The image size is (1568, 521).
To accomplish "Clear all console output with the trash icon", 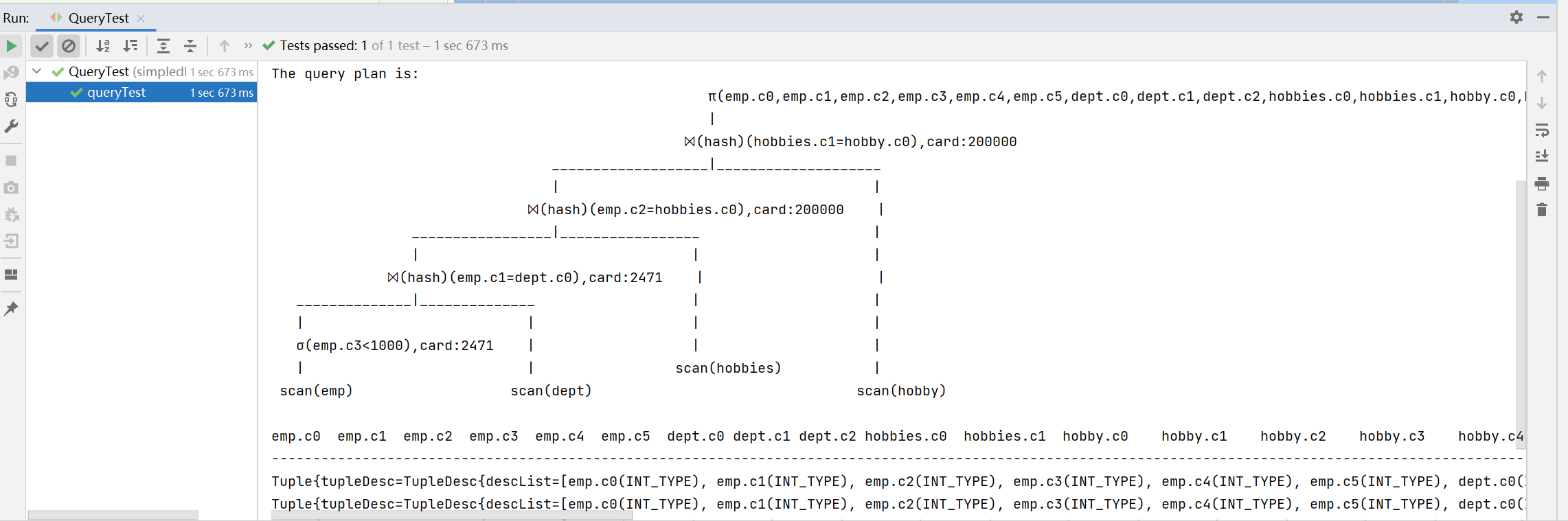I will 1542,210.
